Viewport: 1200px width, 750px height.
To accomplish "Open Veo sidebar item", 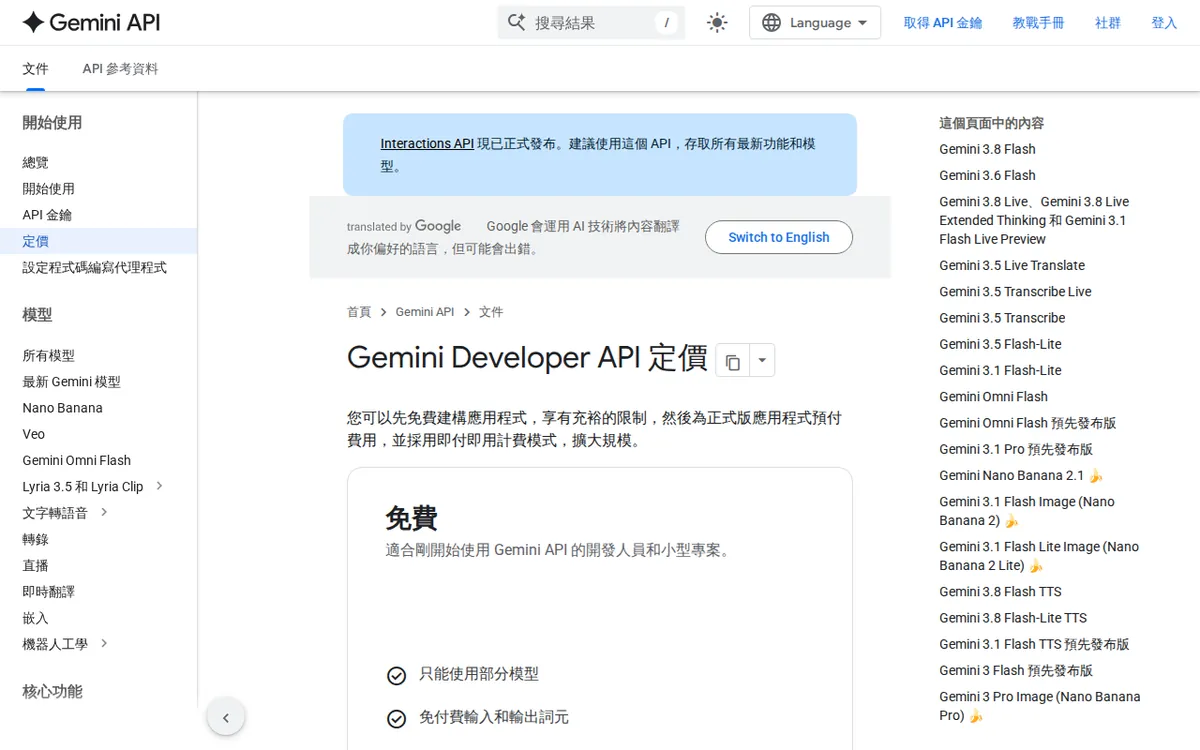I will [34, 434].
